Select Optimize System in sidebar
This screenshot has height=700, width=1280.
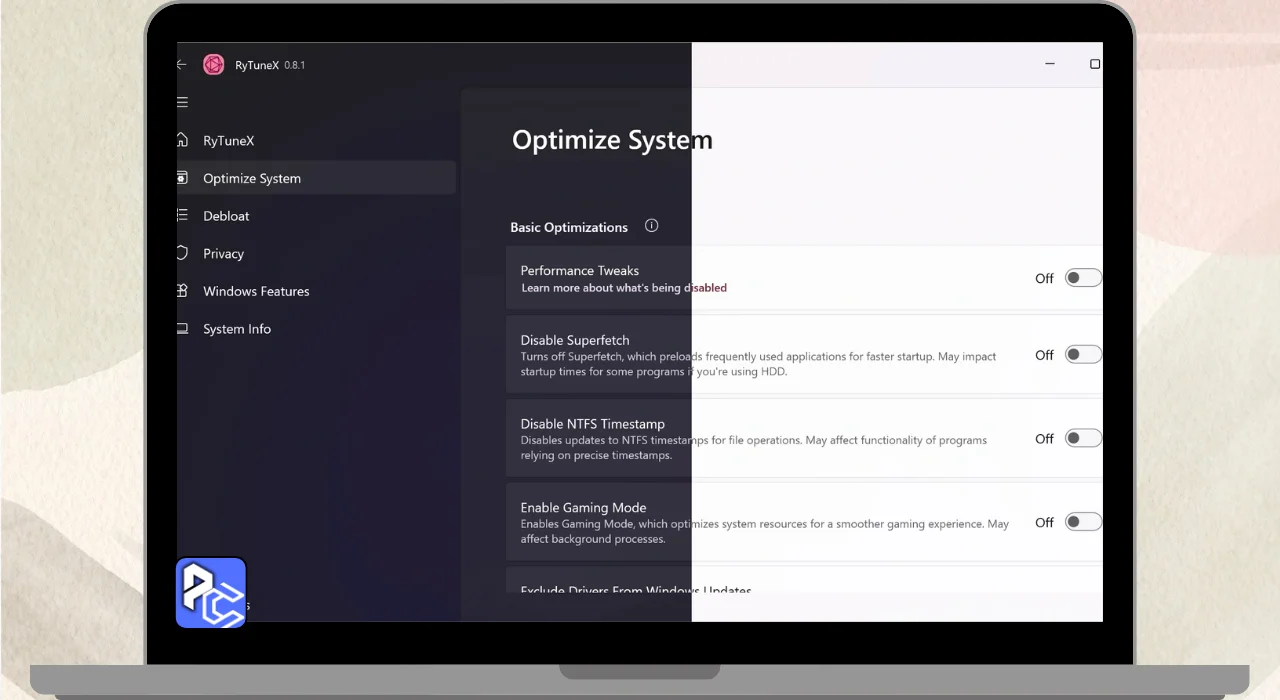click(x=316, y=178)
